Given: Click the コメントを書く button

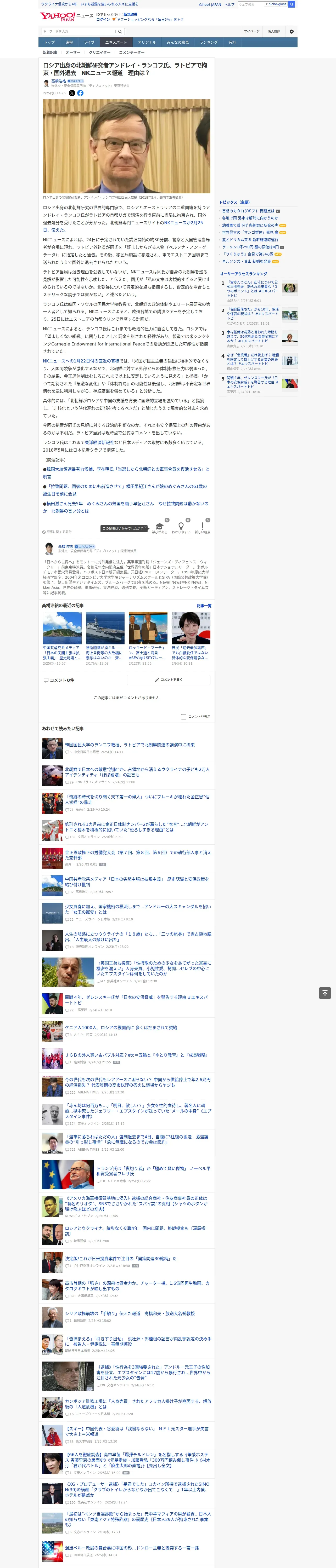Looking at the screenshot, I should tap(168, 680).
